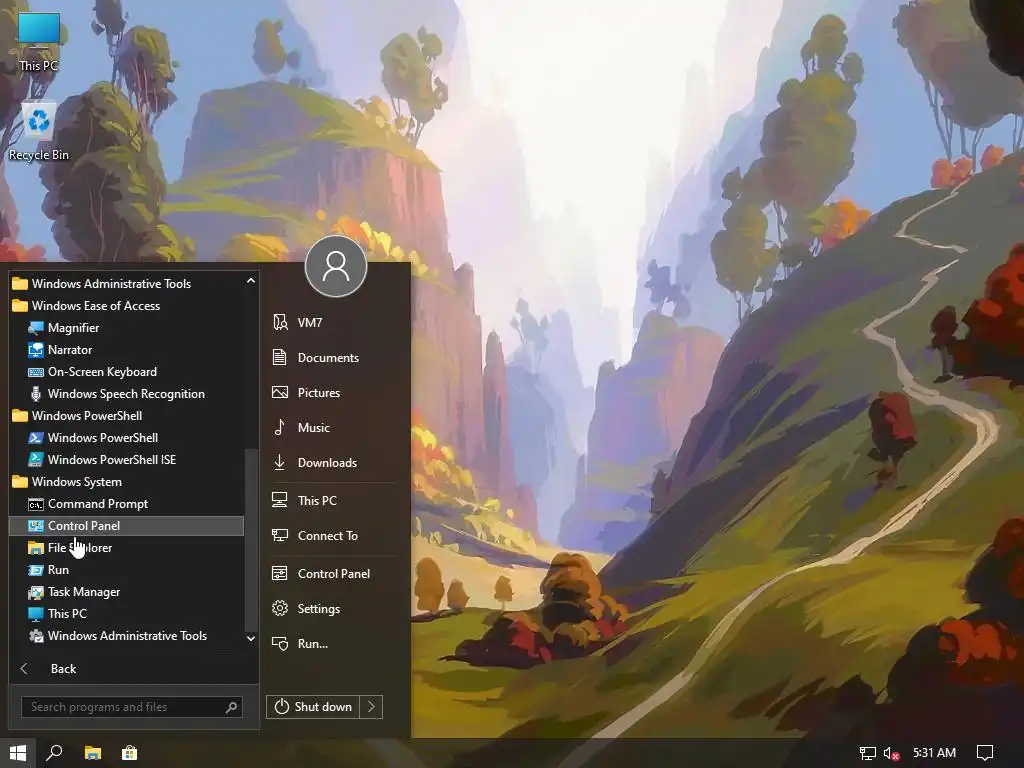Open Run in the Windows System folder
The height and width of the screenshot is (768, 1024).
[x=126, y=569]
